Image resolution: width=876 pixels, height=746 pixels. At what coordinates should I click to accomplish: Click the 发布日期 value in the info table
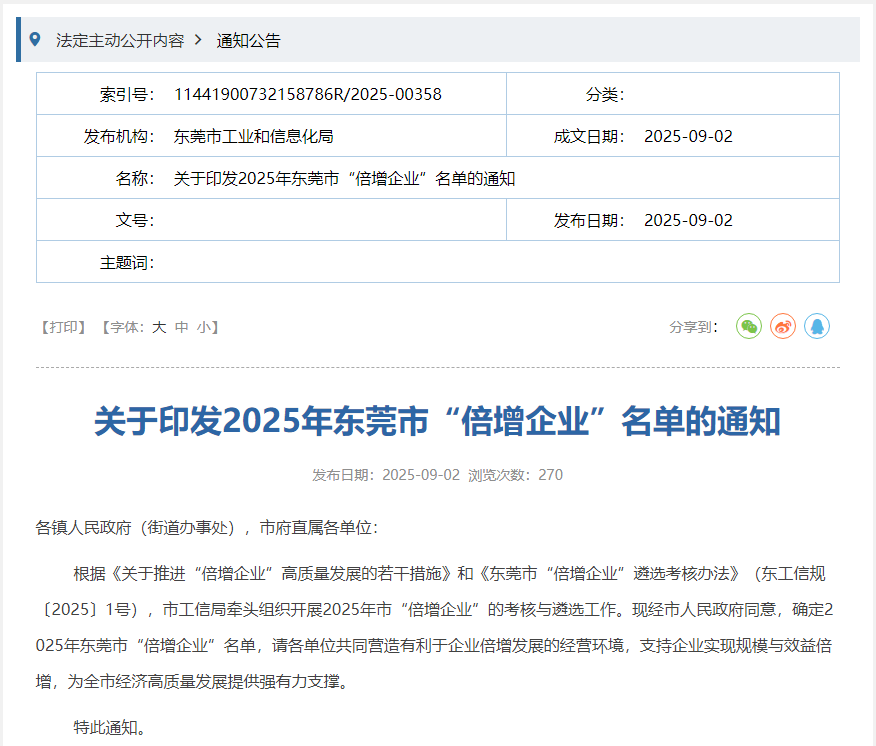688,220
